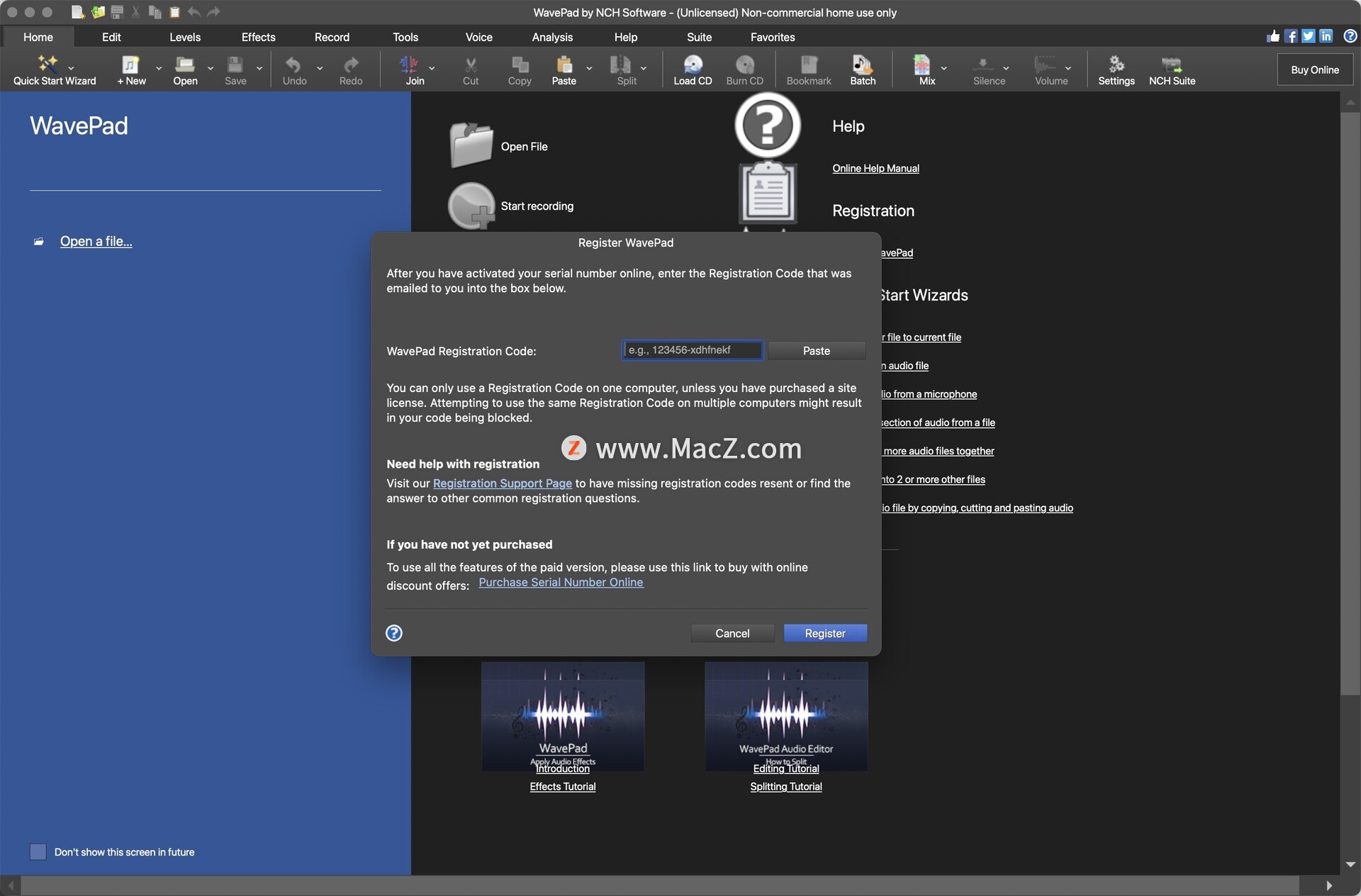Expand the Save dropdown arrow
This screenshot has height=896, width=1361.
[259, 68]
